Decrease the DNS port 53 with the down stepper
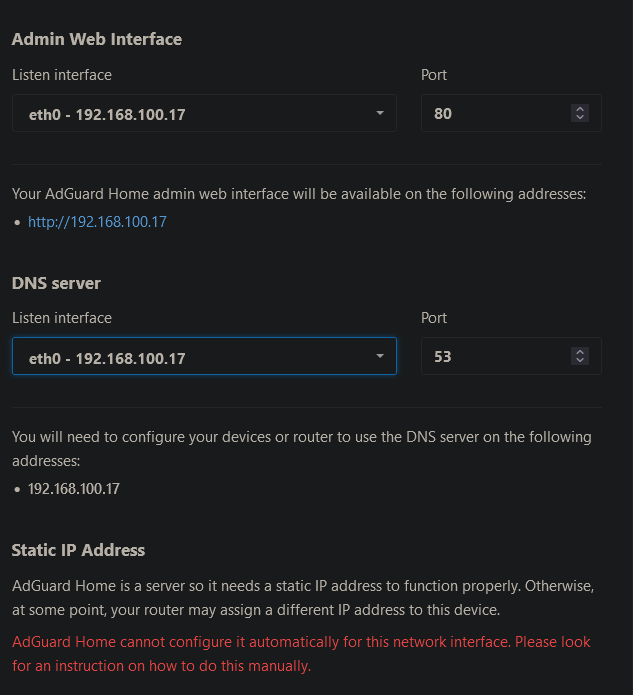Screen dimensions: 633x695 (x=580, y=360)
